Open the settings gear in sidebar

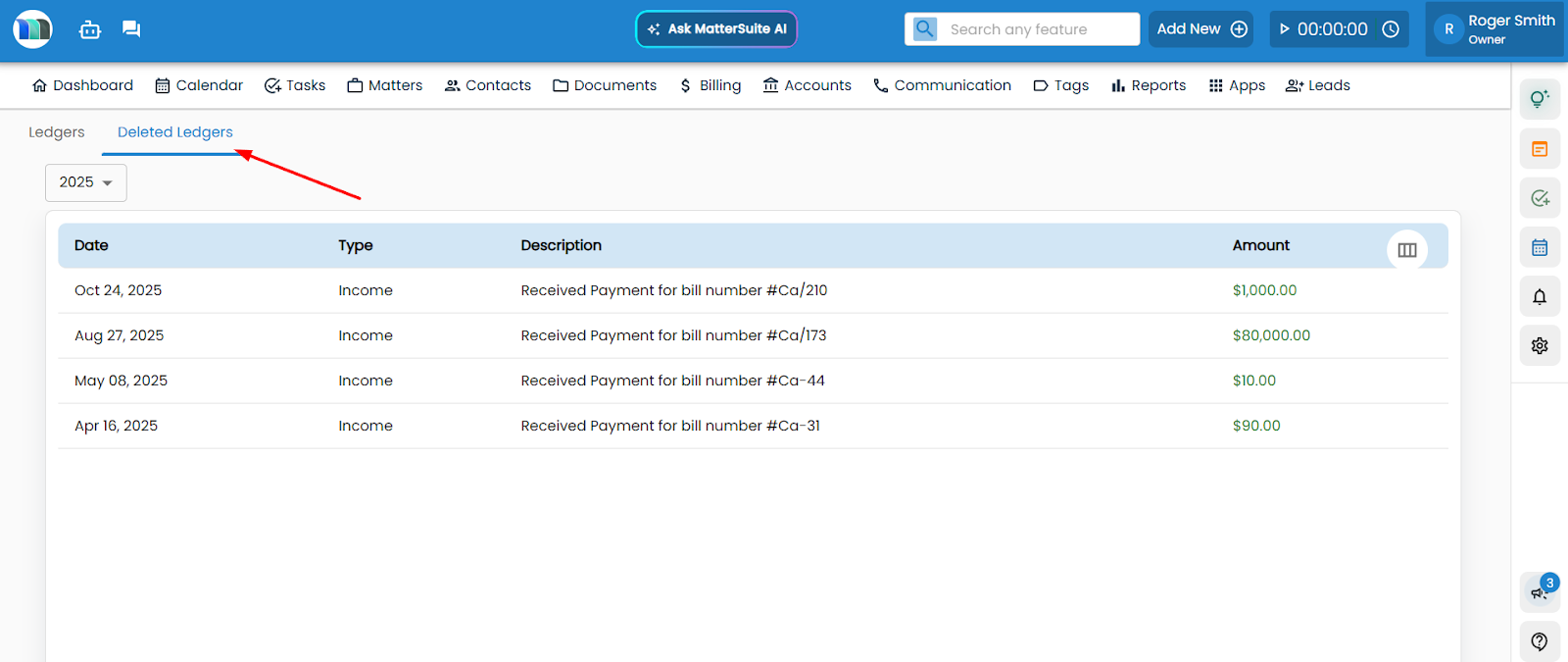click(x=1539, y=345)
